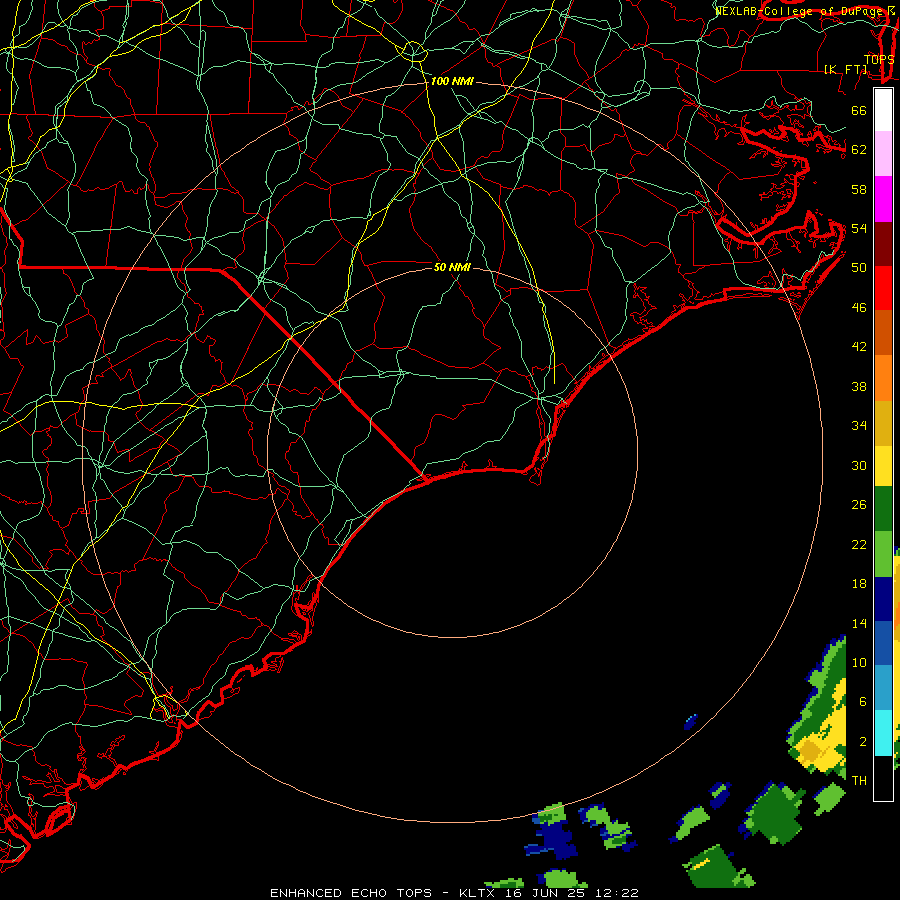Screen dimensions: 900x900
Task: Click the legend value "38"
Action: (x=859, y=386)
